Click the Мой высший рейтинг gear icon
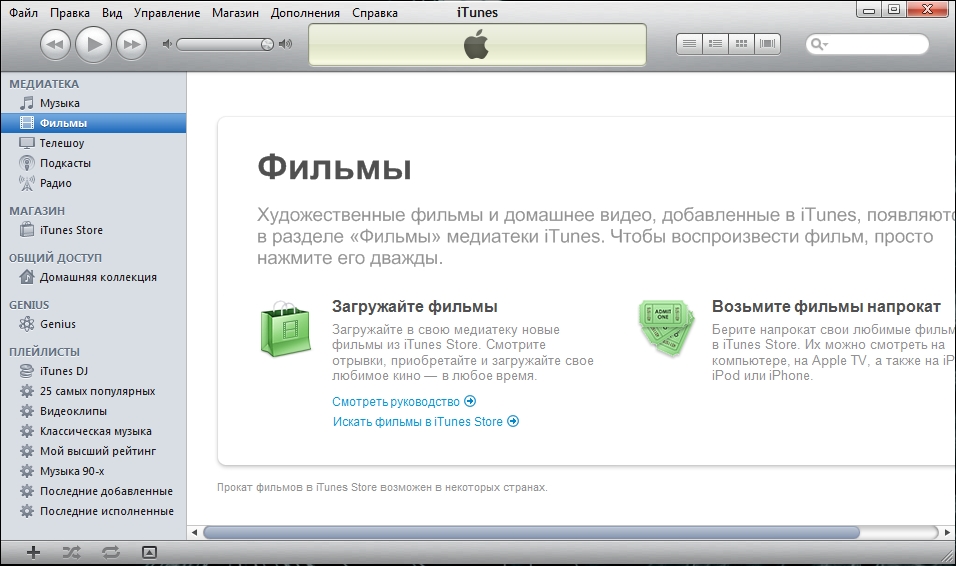The width and height of the screenshot is (956, 566). [27, 451]
